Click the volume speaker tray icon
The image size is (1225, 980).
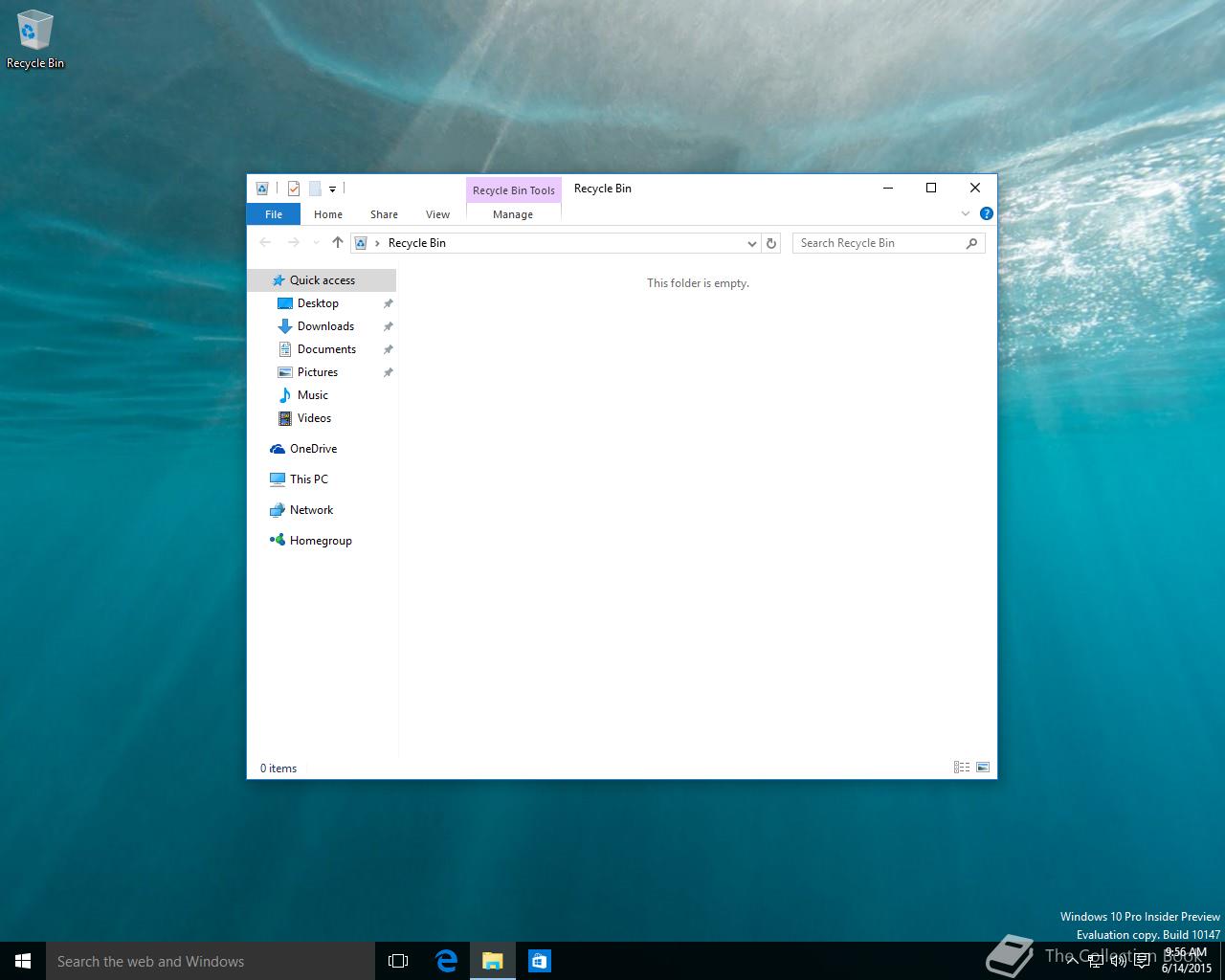coord(1119,960)
